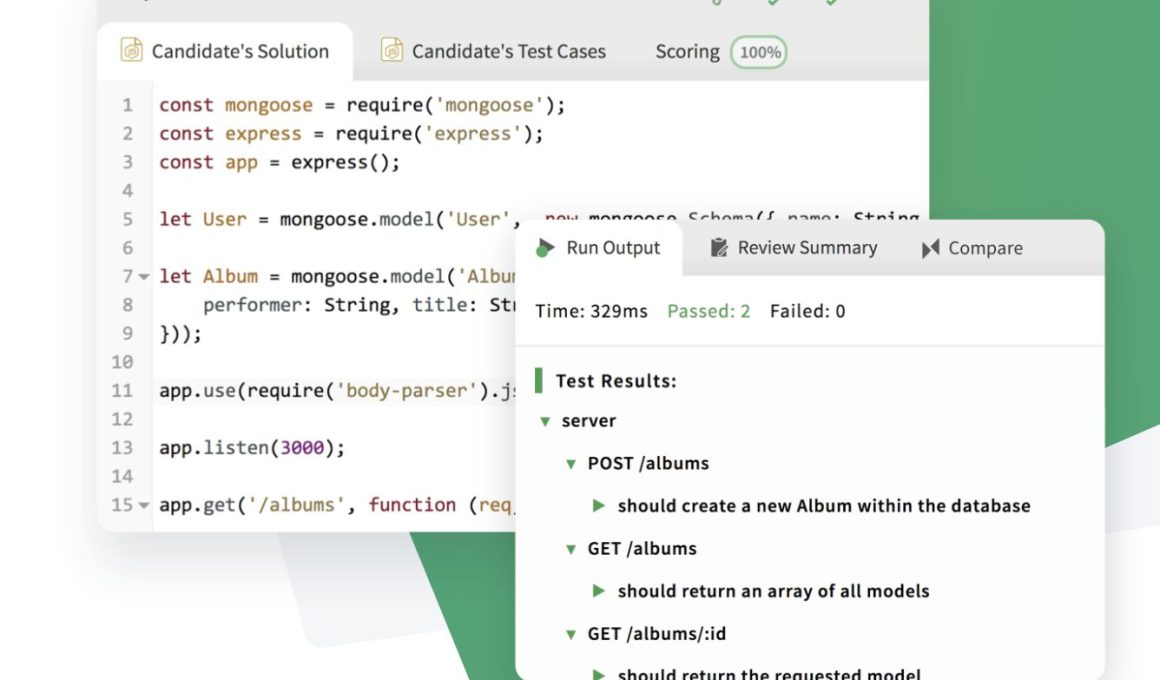Click the 'Album' variable on line 7

230,276
